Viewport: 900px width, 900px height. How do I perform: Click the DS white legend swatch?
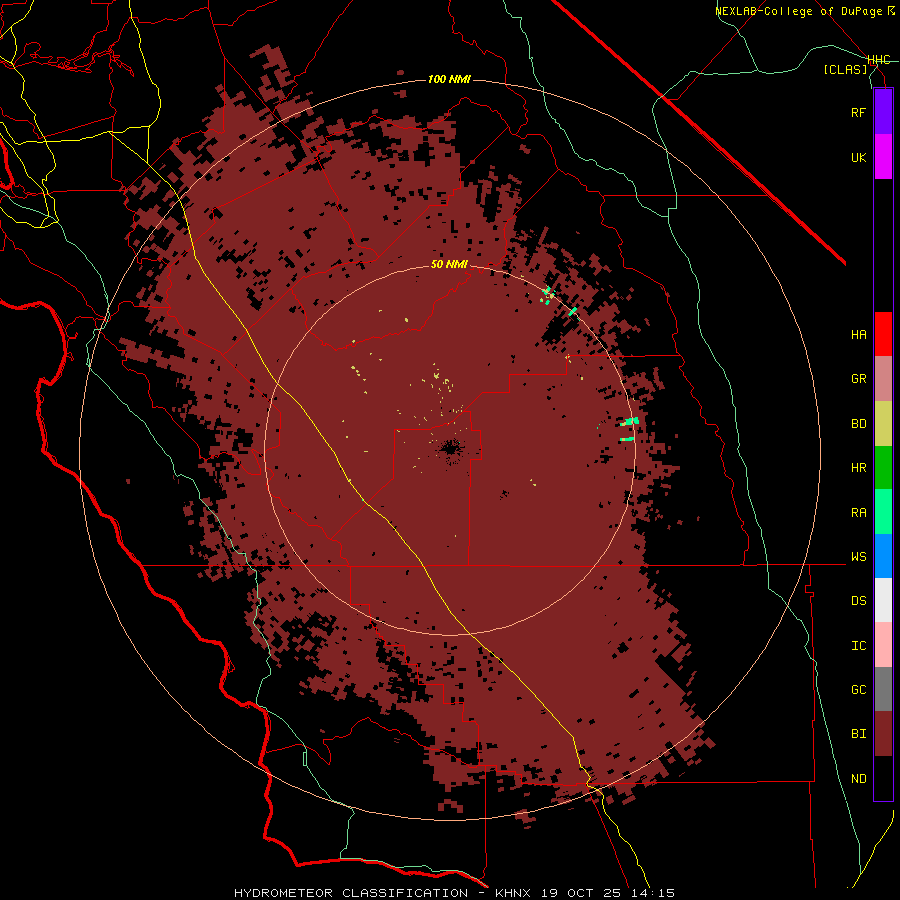click(x=883, y=600)
